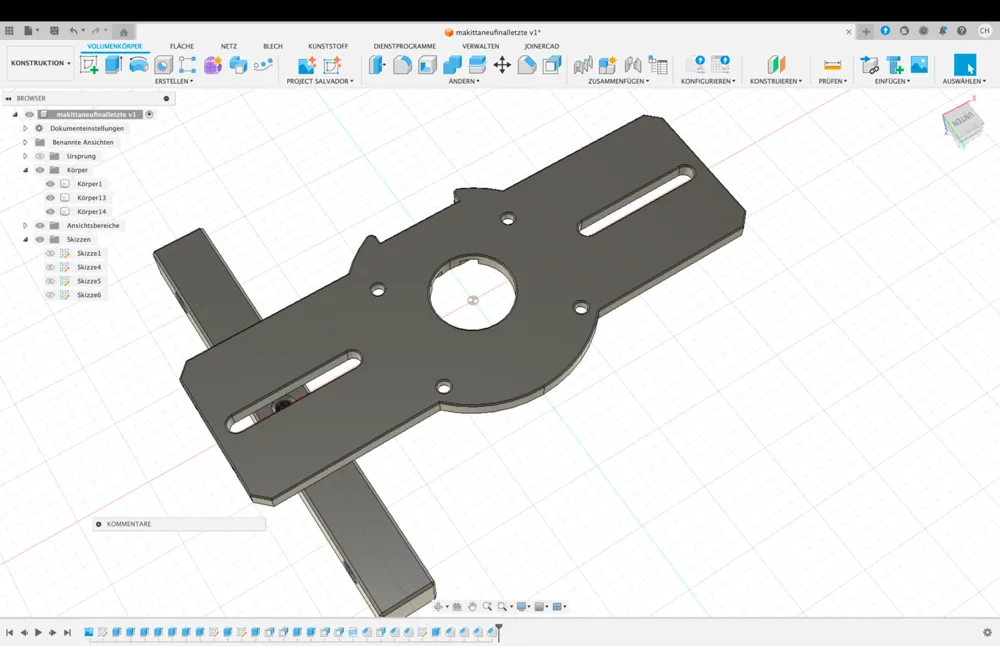
Task: Switch to the Fläche tab
Action: point(182,46)
